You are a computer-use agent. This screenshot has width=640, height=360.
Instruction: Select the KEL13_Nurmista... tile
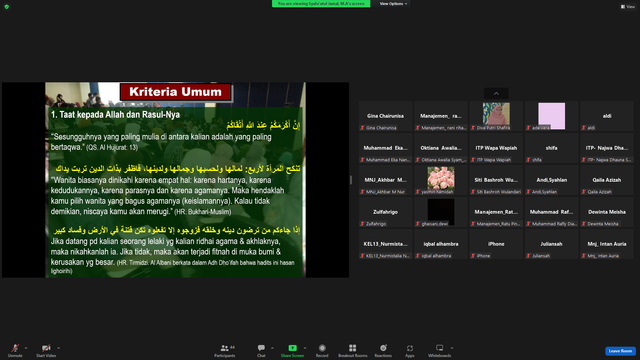click(386, 244)
